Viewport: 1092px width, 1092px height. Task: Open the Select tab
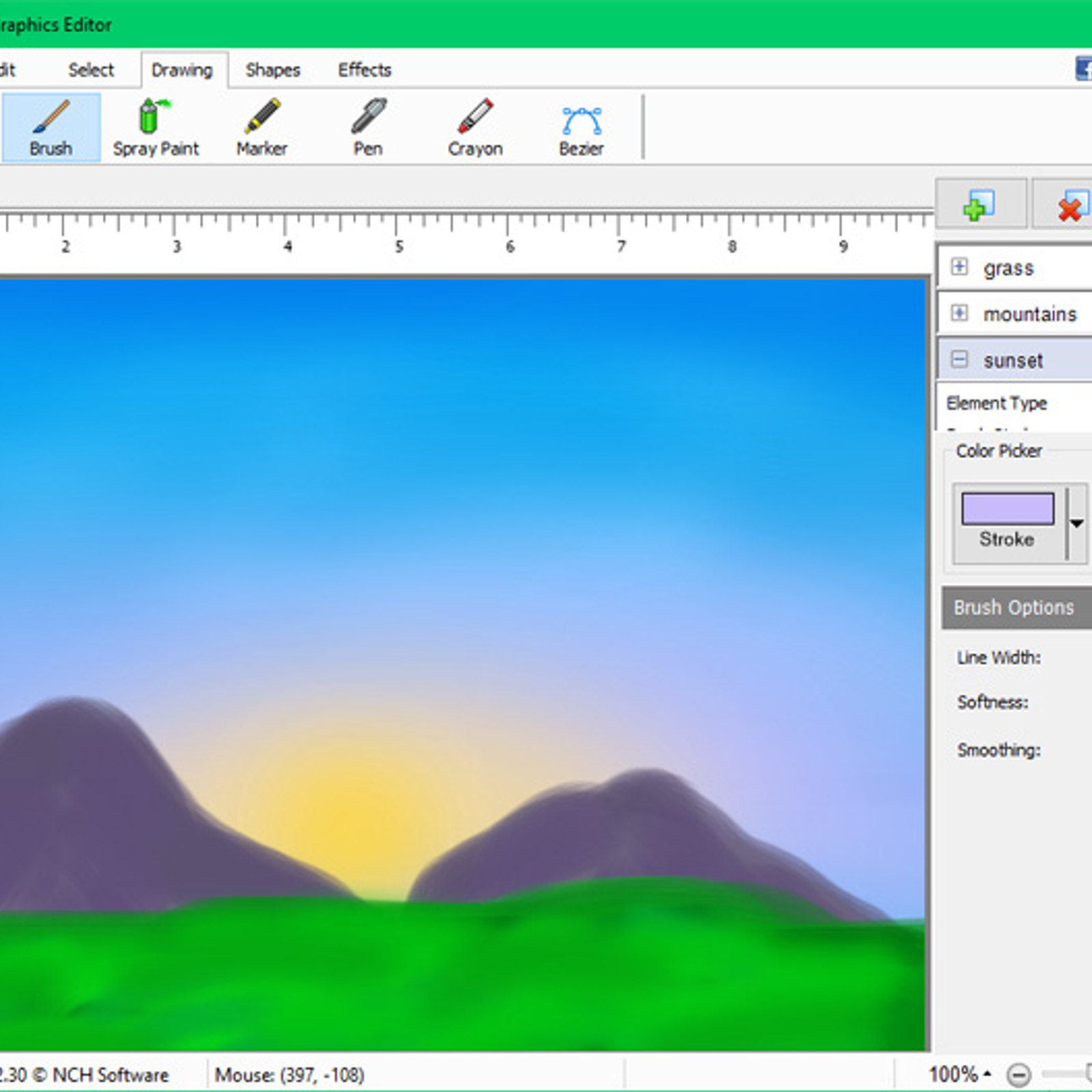click(x=91, y=70)
